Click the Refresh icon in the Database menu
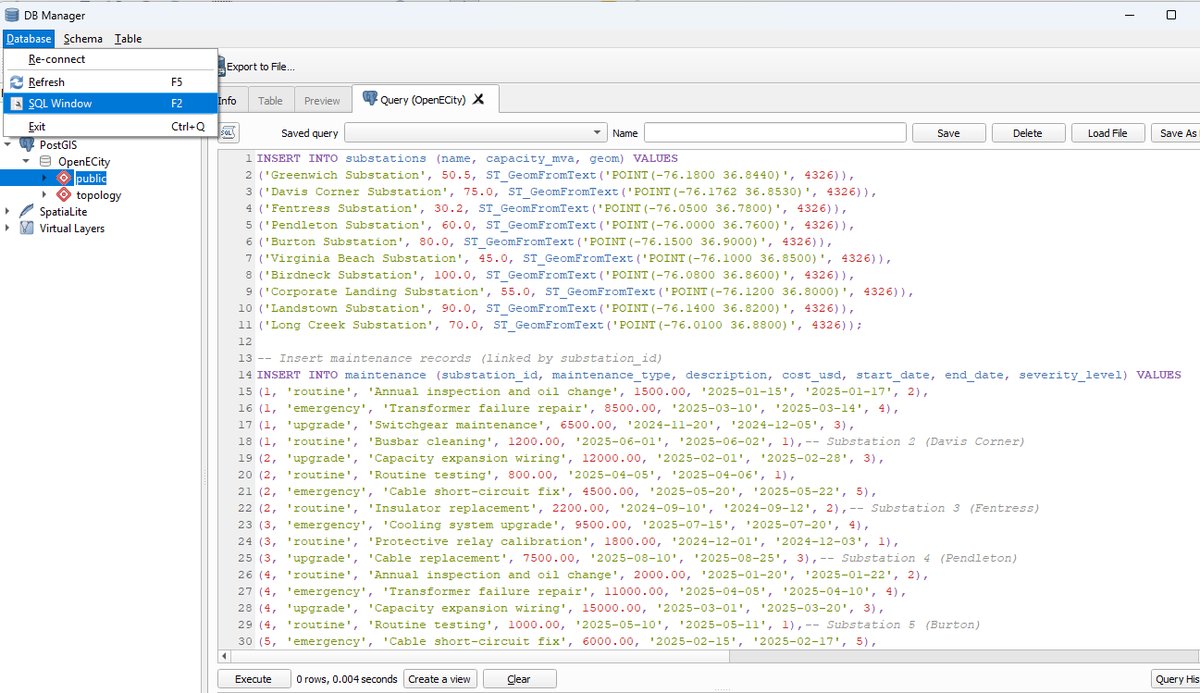Screen dimensions: 1200x693 pos(18,81)
